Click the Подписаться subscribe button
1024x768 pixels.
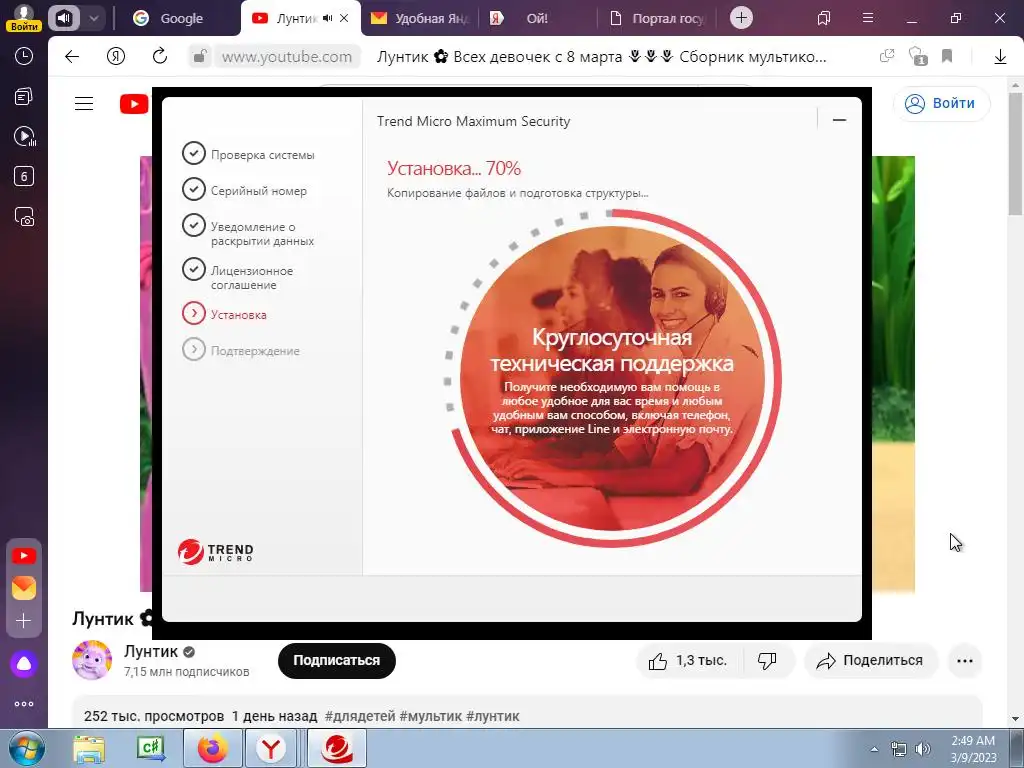pos(336,660)
